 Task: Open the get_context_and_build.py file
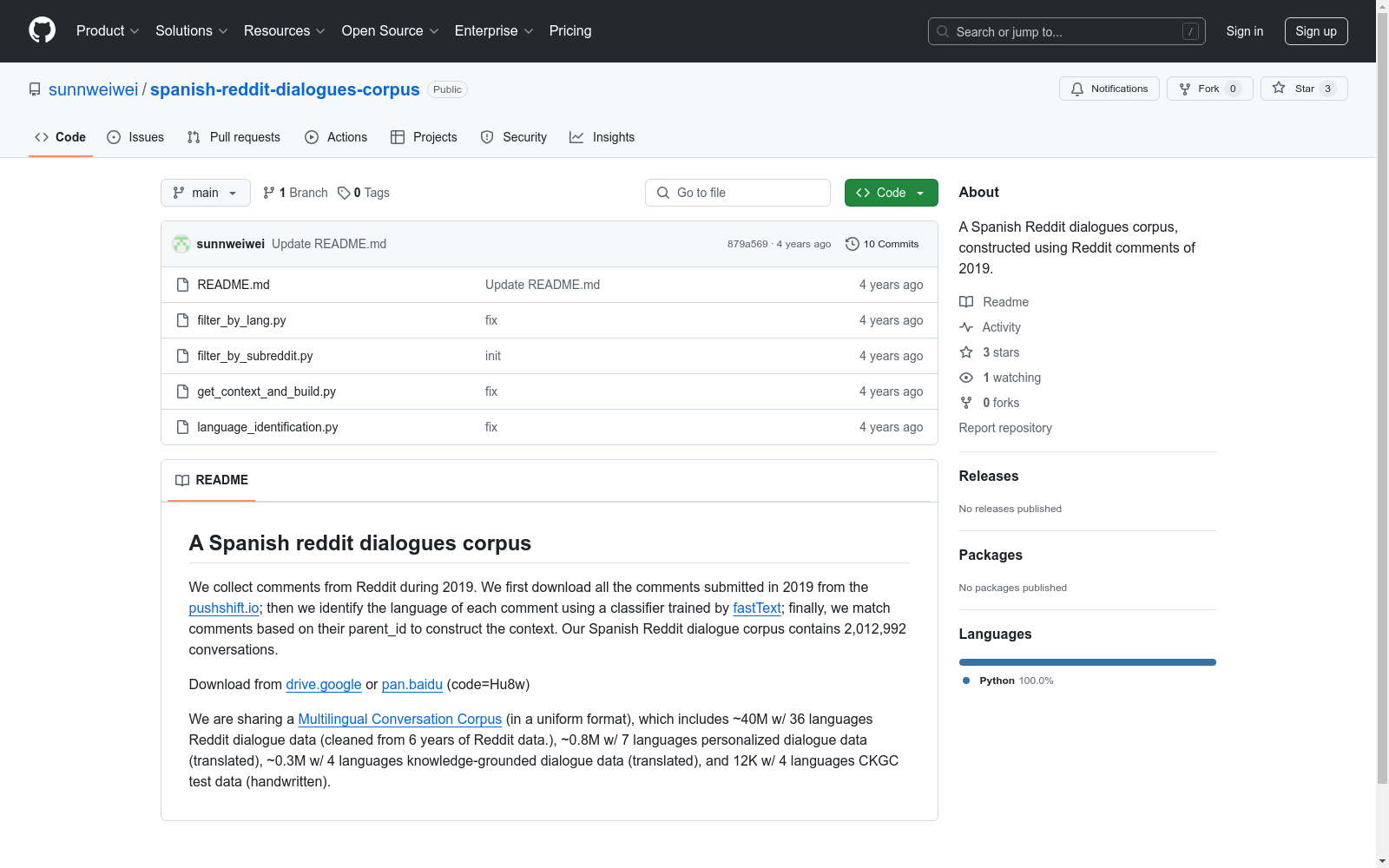[x=267, y=391]
